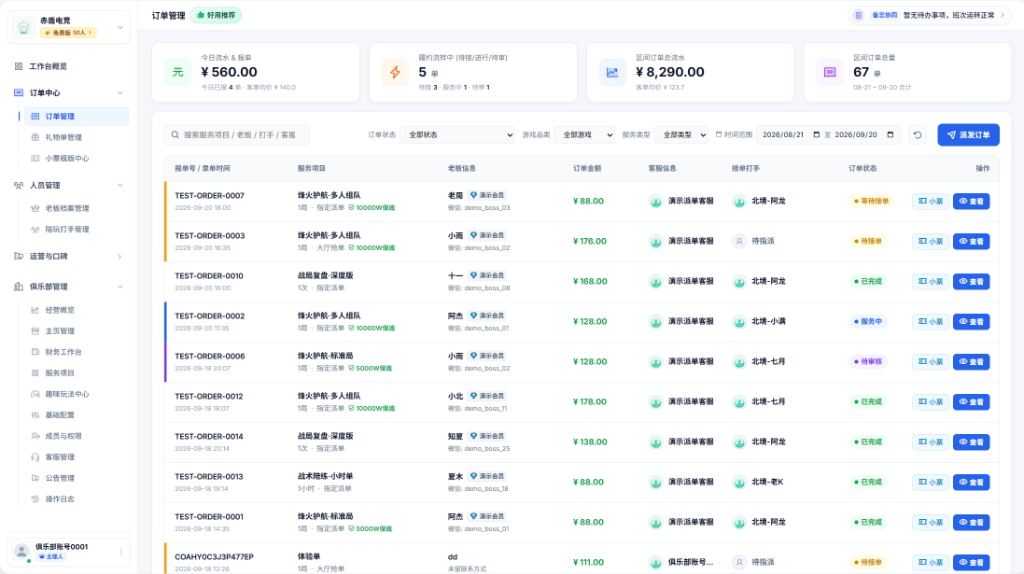Open the 暂无待办事项 notice in header
1024x574 pixels.
coord(930,15)
